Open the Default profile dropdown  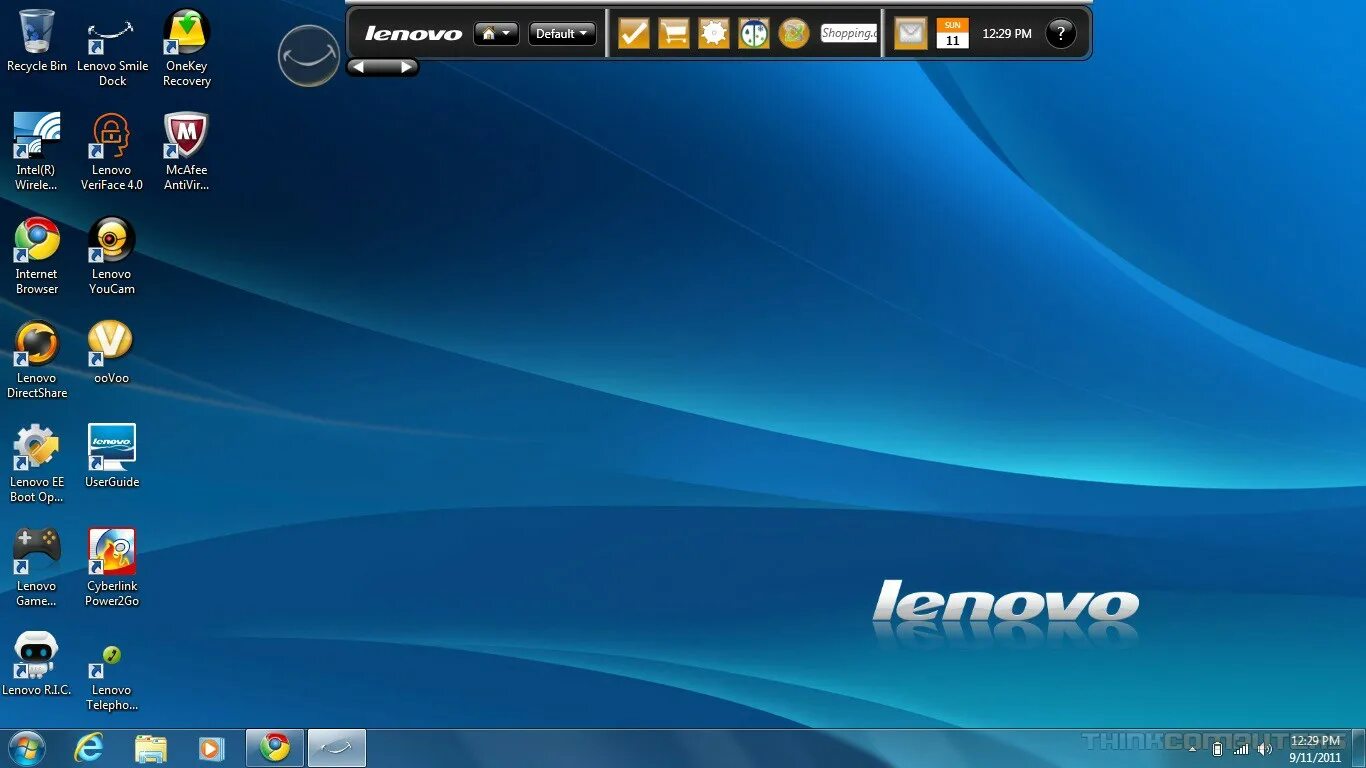[562, 34]
